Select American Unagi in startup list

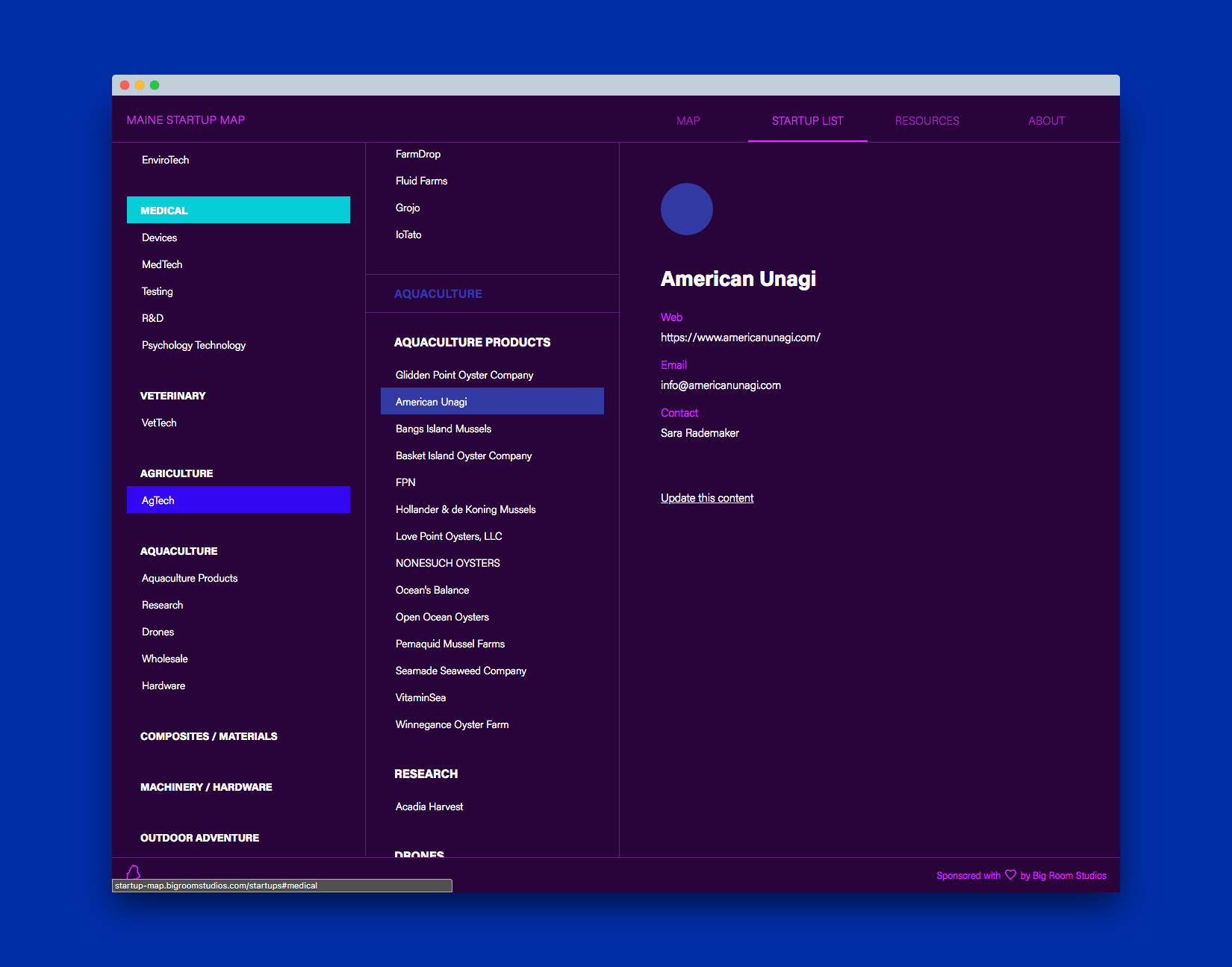coord(492,401)
